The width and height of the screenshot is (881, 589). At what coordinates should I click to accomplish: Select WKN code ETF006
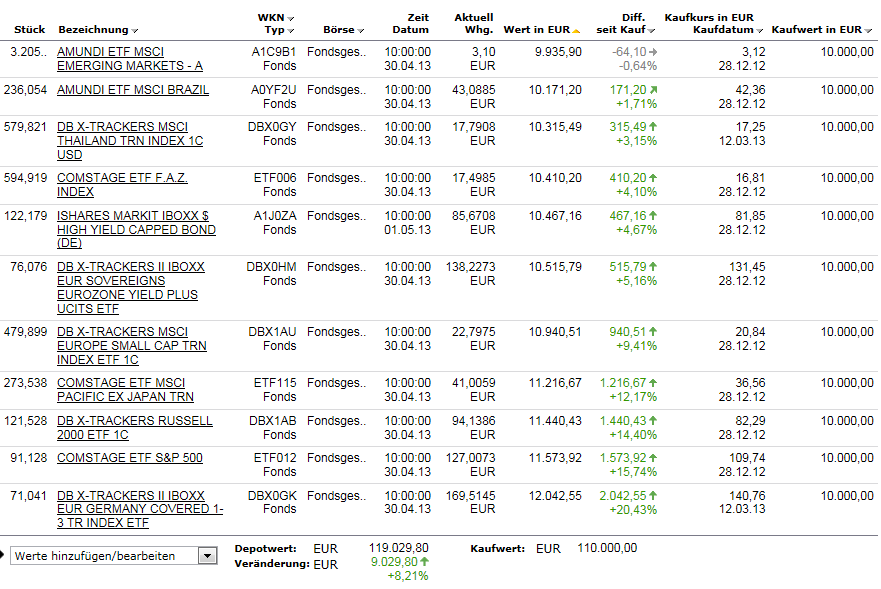(x=275, y=178)
